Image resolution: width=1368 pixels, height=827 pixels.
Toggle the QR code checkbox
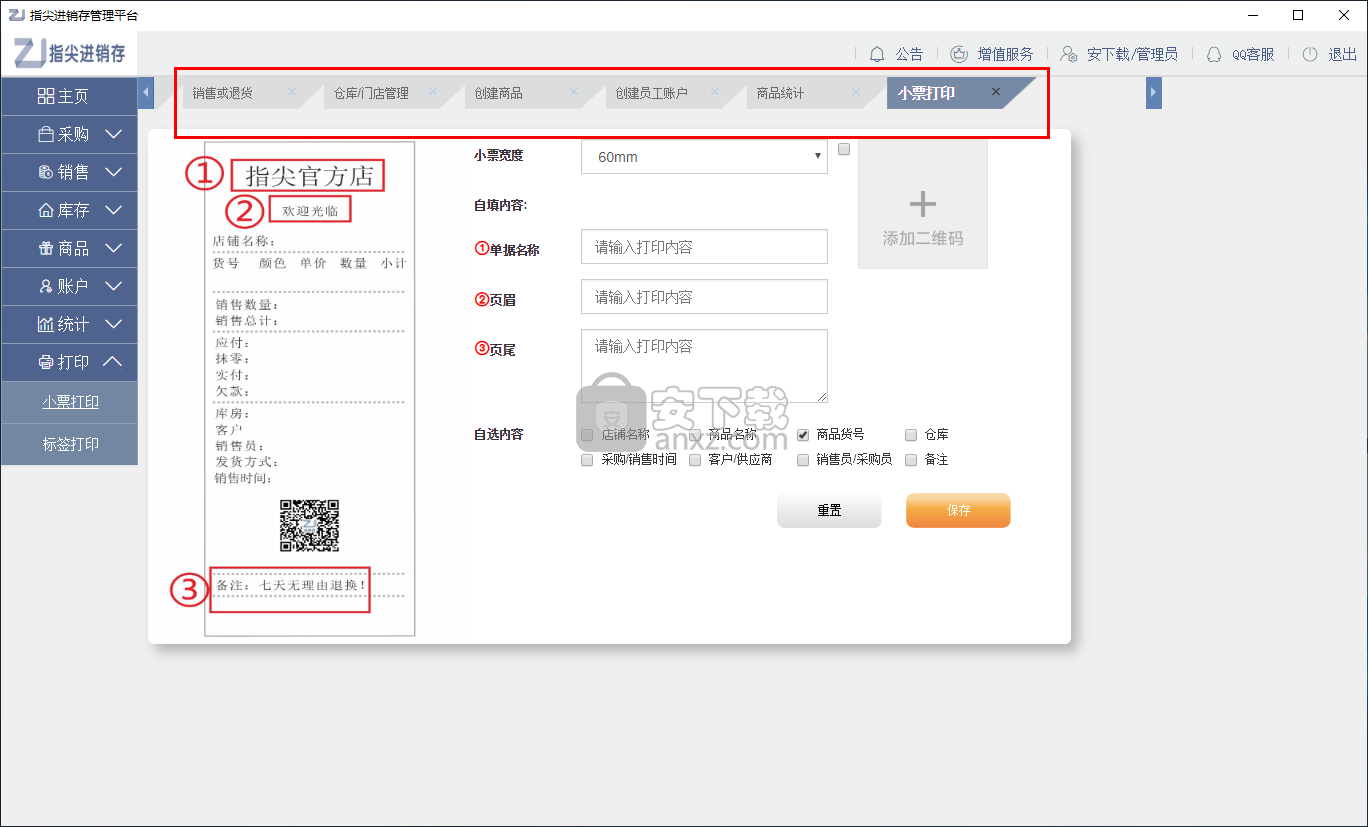tap(844, 149)
